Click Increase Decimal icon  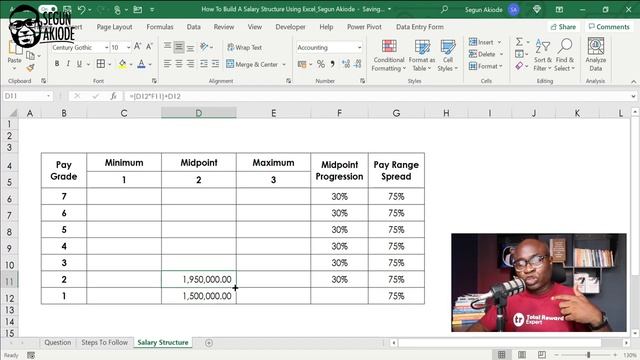[x=346, y=64]
